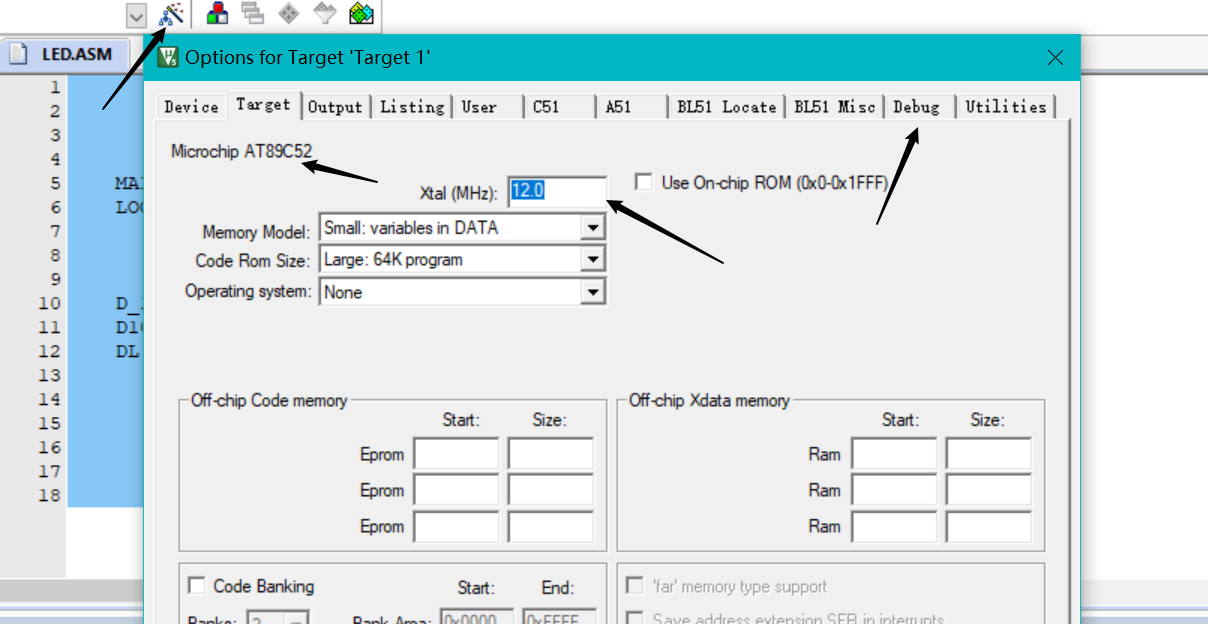Click the Xtal (MHz) input field

(557, 191)
